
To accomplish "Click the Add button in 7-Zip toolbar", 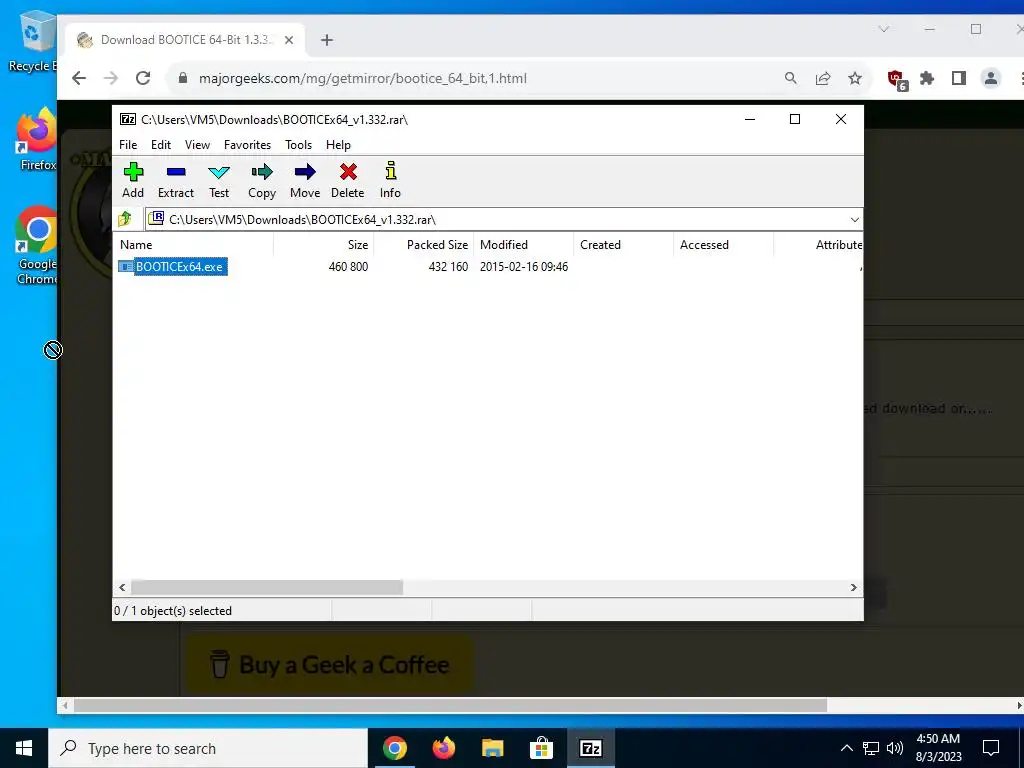I will pyautogui.click(x=133, y=180).
